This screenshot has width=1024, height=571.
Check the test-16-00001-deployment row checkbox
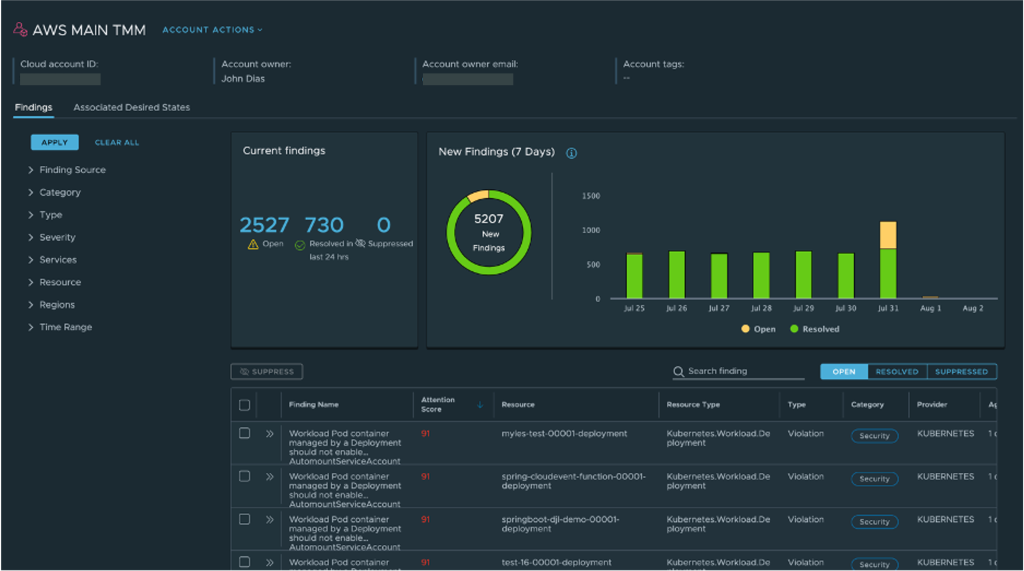pyautogui.click(x=244, y=562)
